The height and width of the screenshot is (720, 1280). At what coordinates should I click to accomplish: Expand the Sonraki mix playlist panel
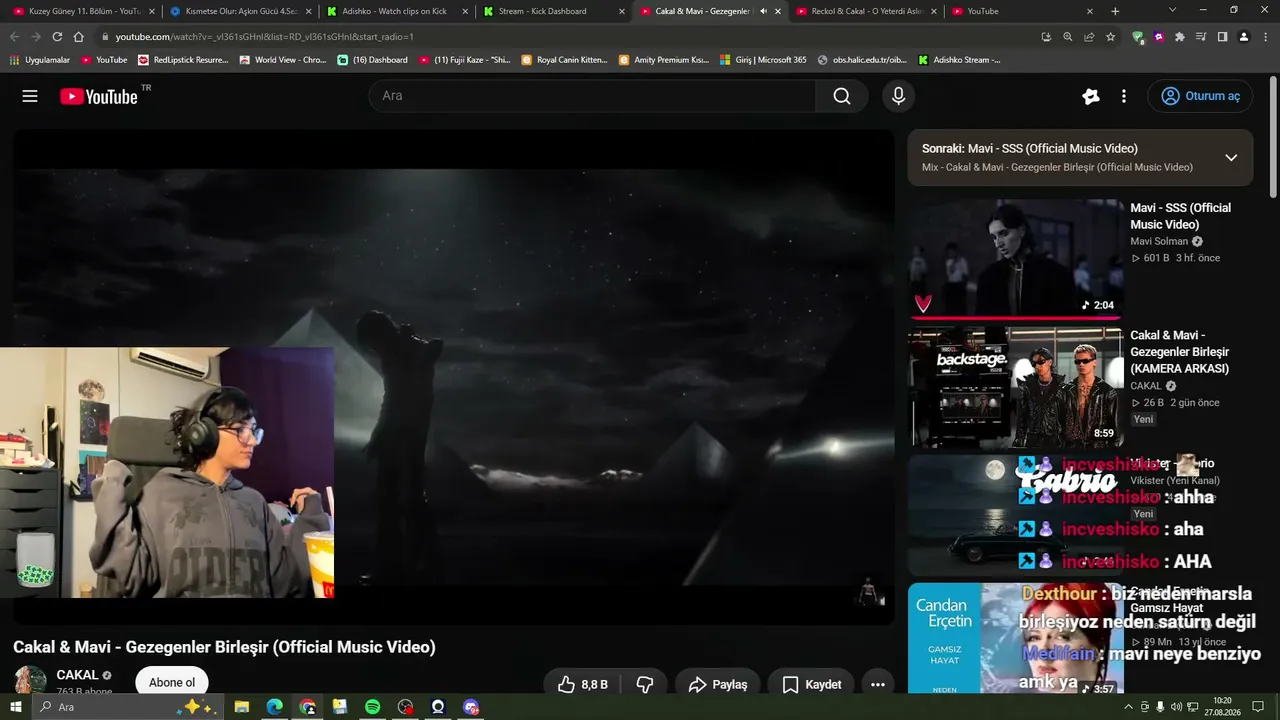[1231, 158]
